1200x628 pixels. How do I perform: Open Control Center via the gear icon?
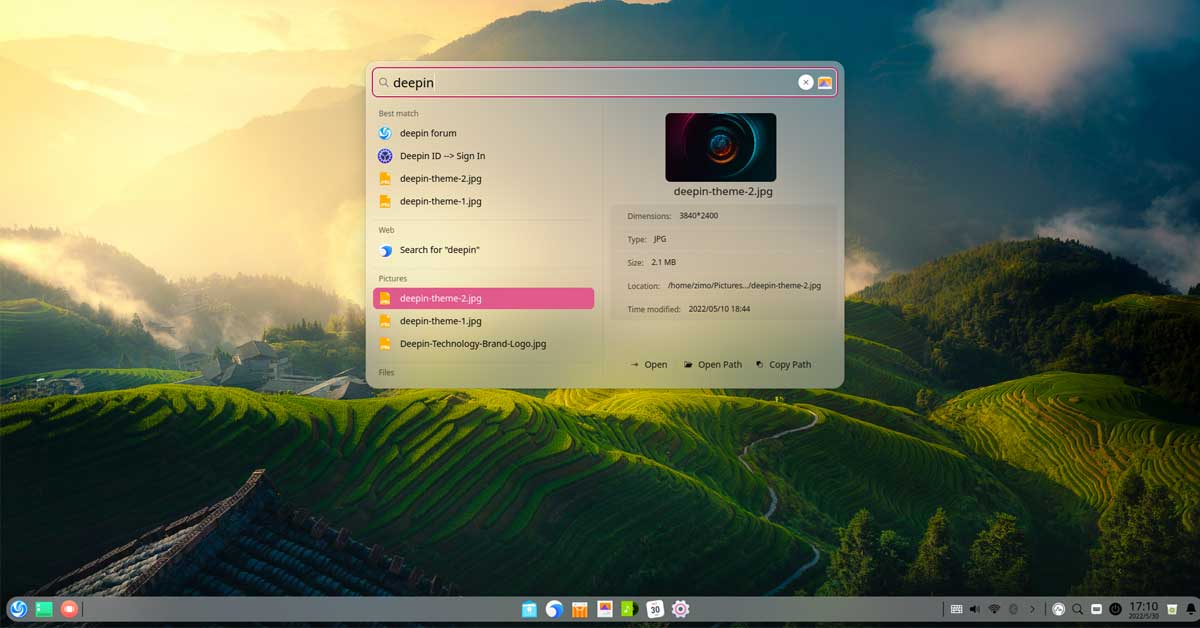[x=680, y=609]
